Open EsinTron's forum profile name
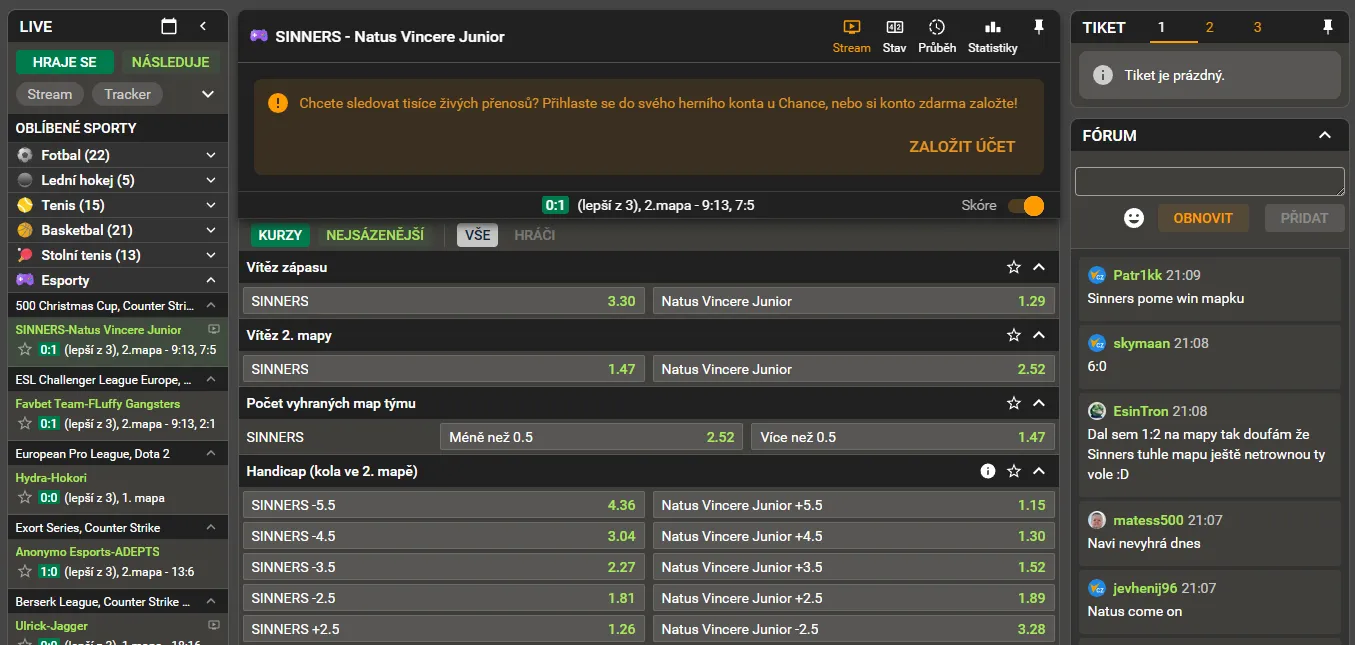This screenshot has width=1355, height=645. tap(1140, 411)
